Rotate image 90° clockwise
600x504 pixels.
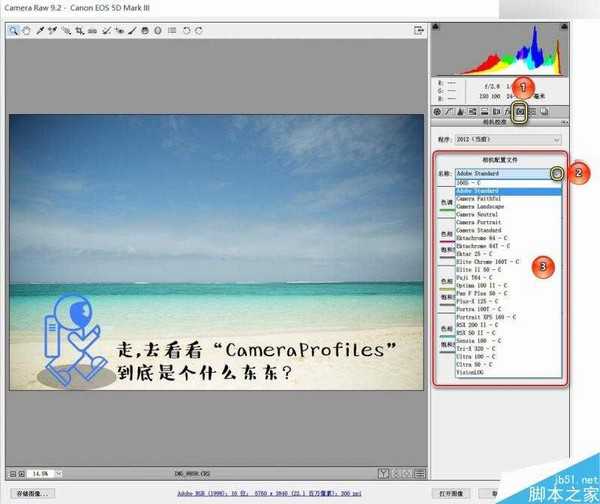(x=199, y=31)
